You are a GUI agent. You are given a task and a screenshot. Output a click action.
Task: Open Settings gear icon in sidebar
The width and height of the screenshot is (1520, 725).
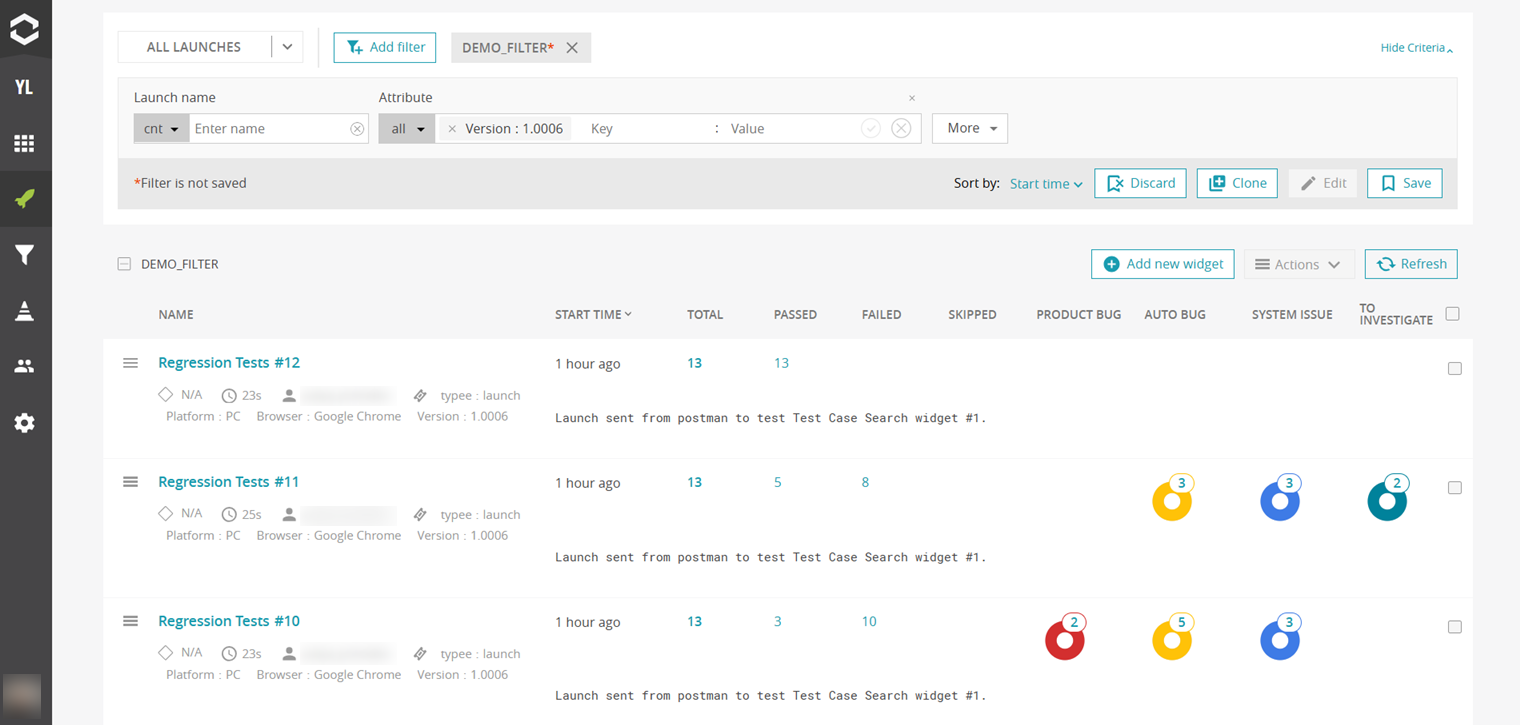click(24, 423)
